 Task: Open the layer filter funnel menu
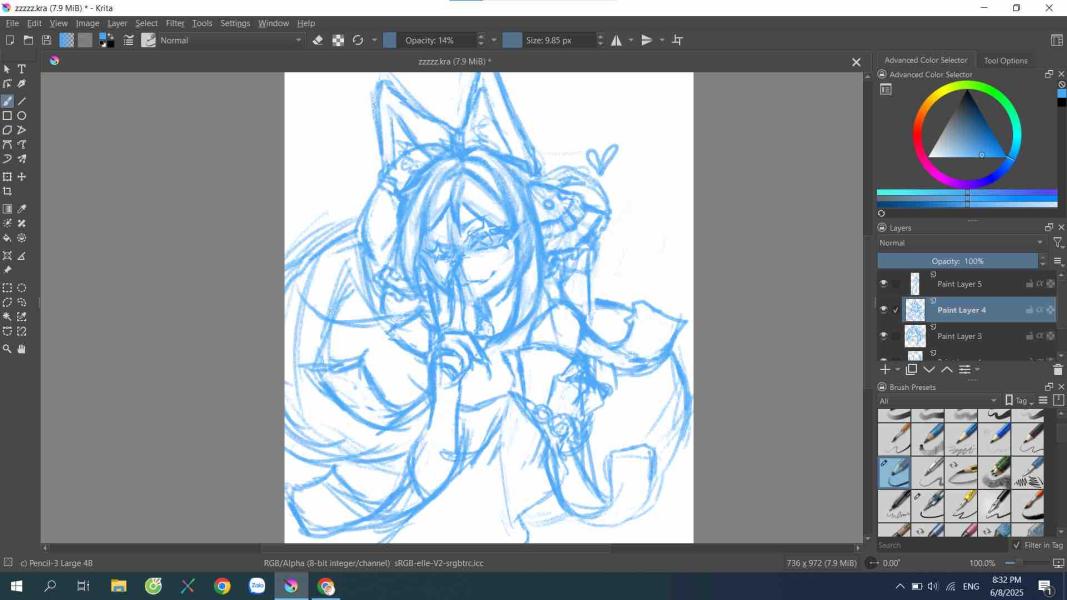pyautogui.click(x=1058, y=243)
